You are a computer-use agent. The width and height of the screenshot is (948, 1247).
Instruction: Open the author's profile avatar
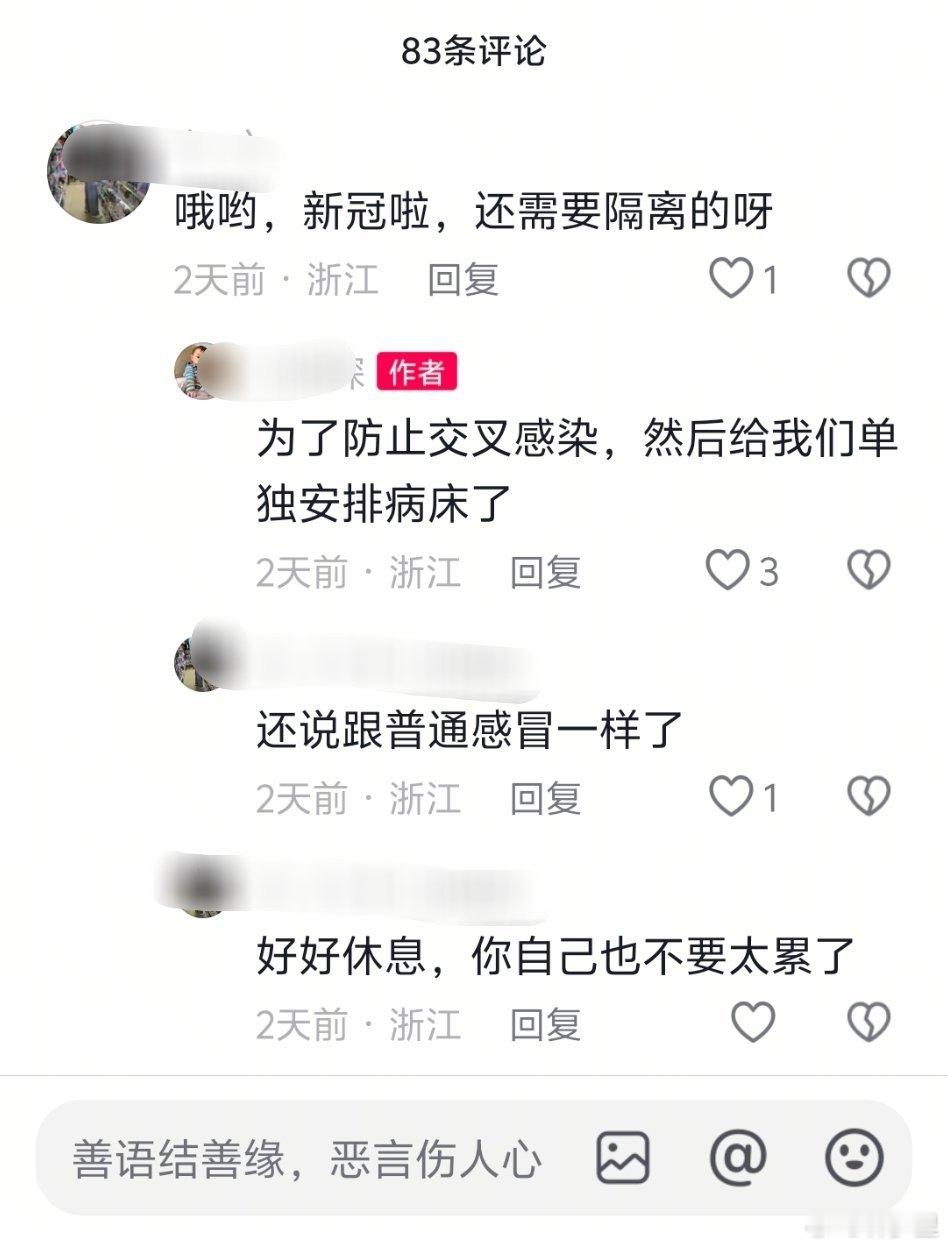(199, 370)
